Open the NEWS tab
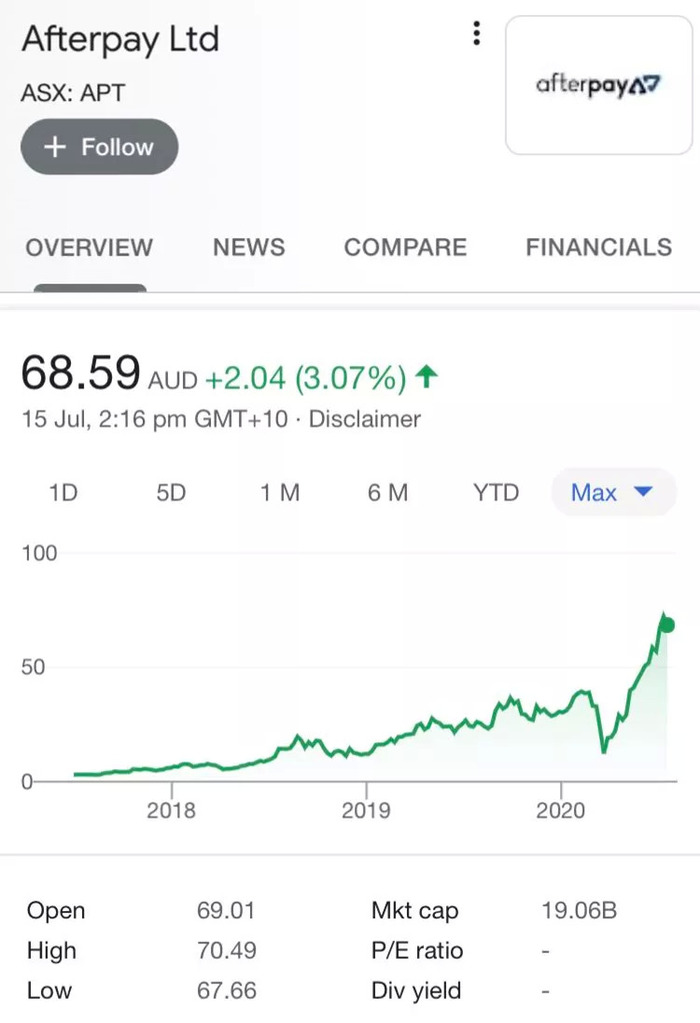Image resolution: width=700 pixels, height=1023 pixels. pos(249,247)
